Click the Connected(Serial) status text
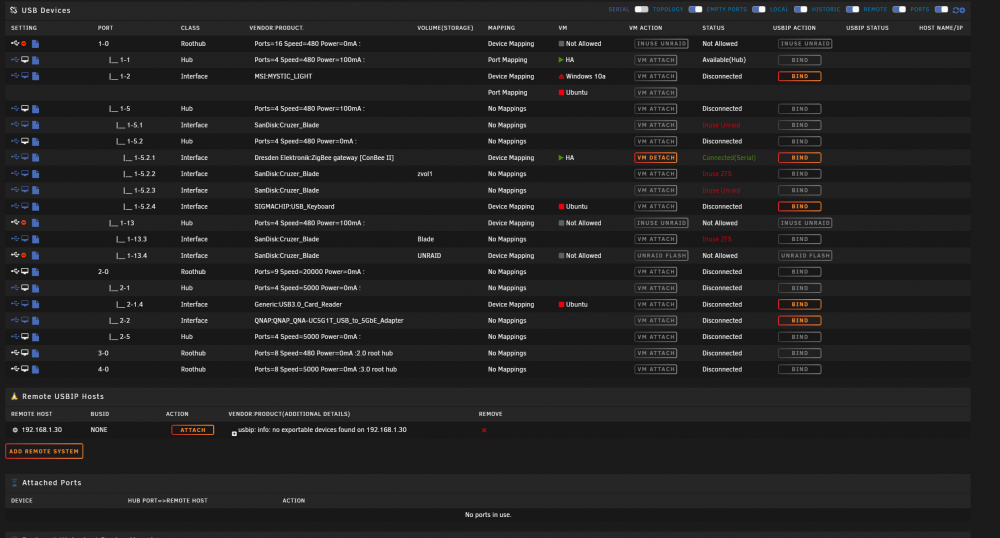Image resolution: width=1000 pixels, height=538 pixels. 729,157
